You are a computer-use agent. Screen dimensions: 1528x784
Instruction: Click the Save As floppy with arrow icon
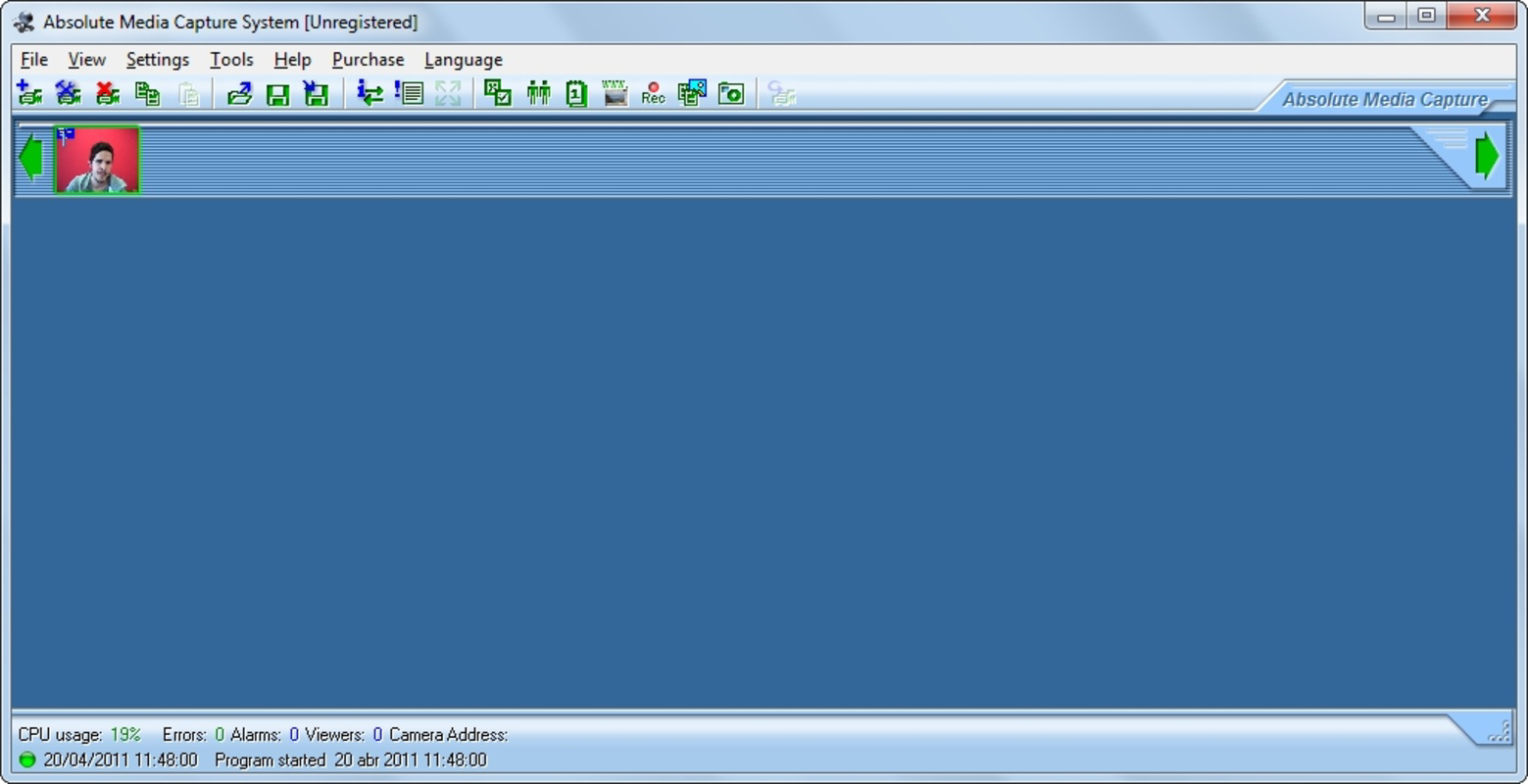pyautogui.click(x=316, y=93)
